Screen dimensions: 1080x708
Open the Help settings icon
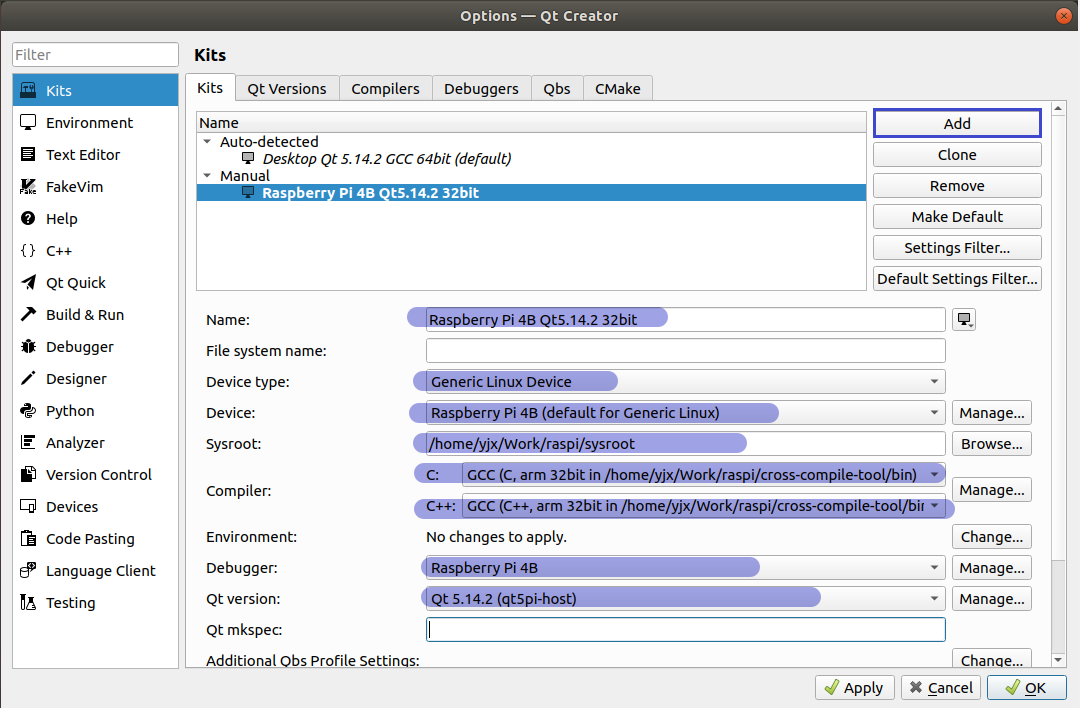pos(28,218)
